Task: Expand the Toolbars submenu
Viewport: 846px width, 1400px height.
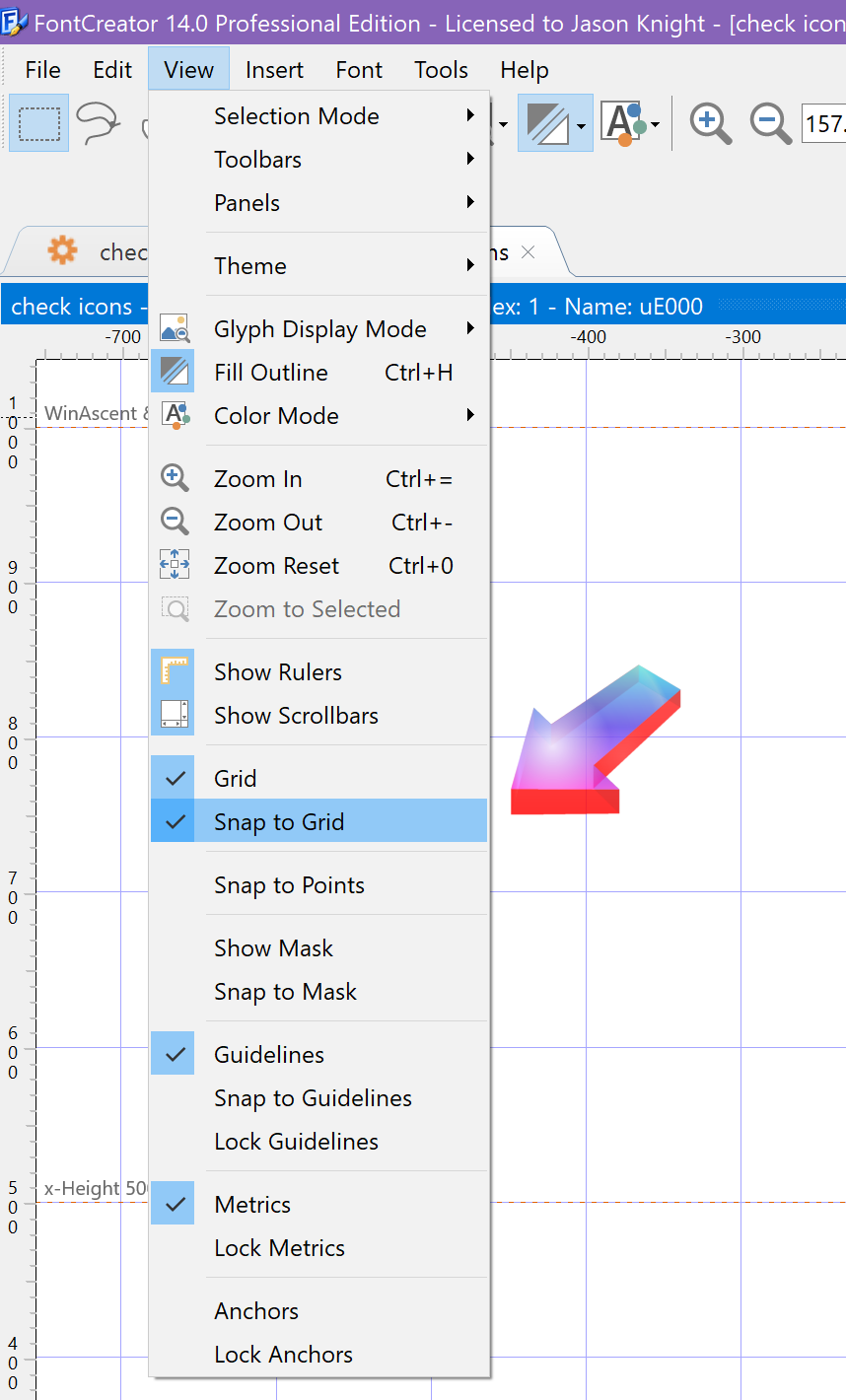Action: [318, 160]
